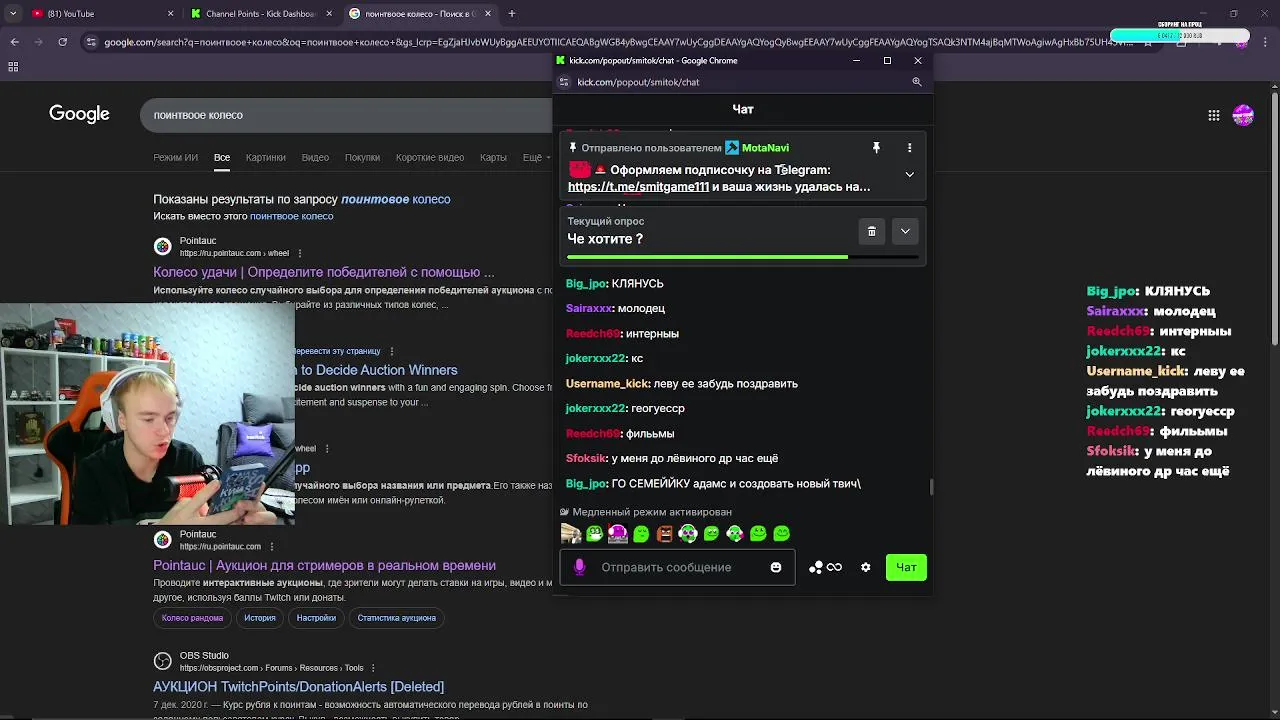The width and height of the screenshot is (1280, 720).
Task: Select the Покупки search tab
Action: [362, 158]
